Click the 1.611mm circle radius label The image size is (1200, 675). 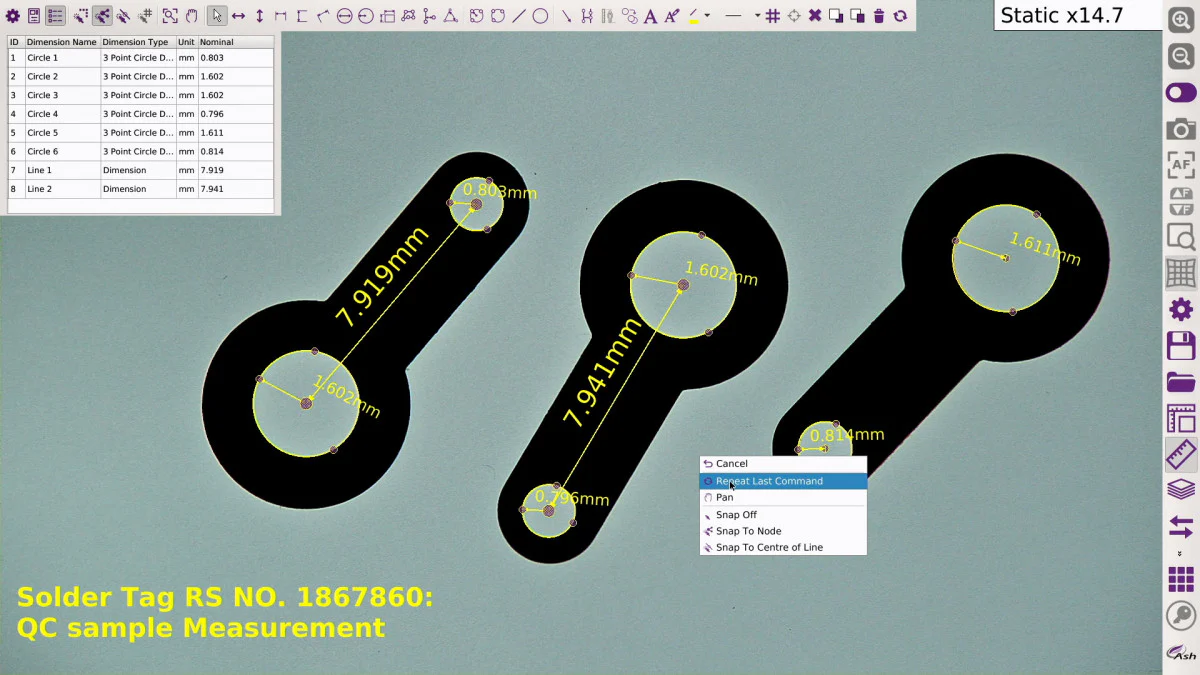[1045, 249]
